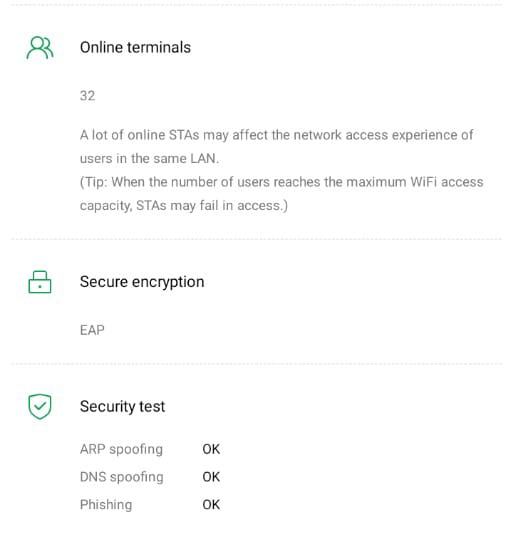The image size is (513, 536).
Task: Click the Secure encryption padlock icon
Action: tap(40, 282)
